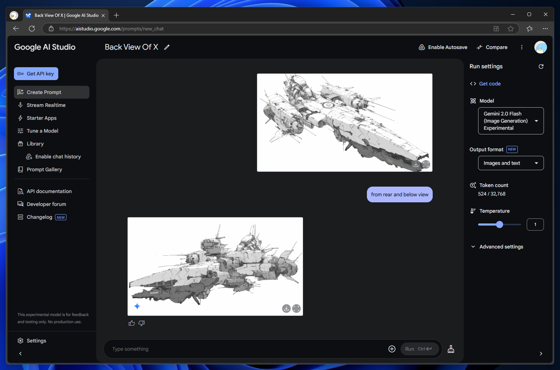Click the clear chat icon near Run
The image size is (560, 370).
451,349
